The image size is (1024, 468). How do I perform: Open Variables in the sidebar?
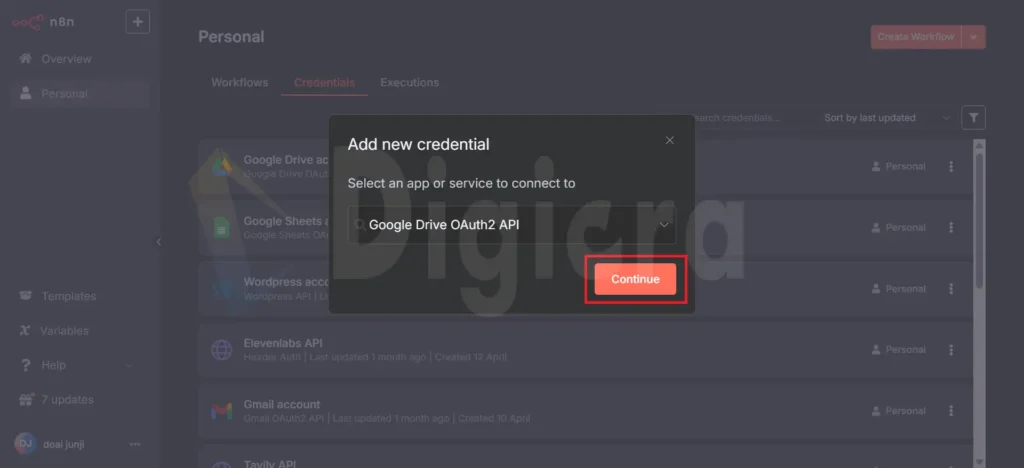[80, 331]
